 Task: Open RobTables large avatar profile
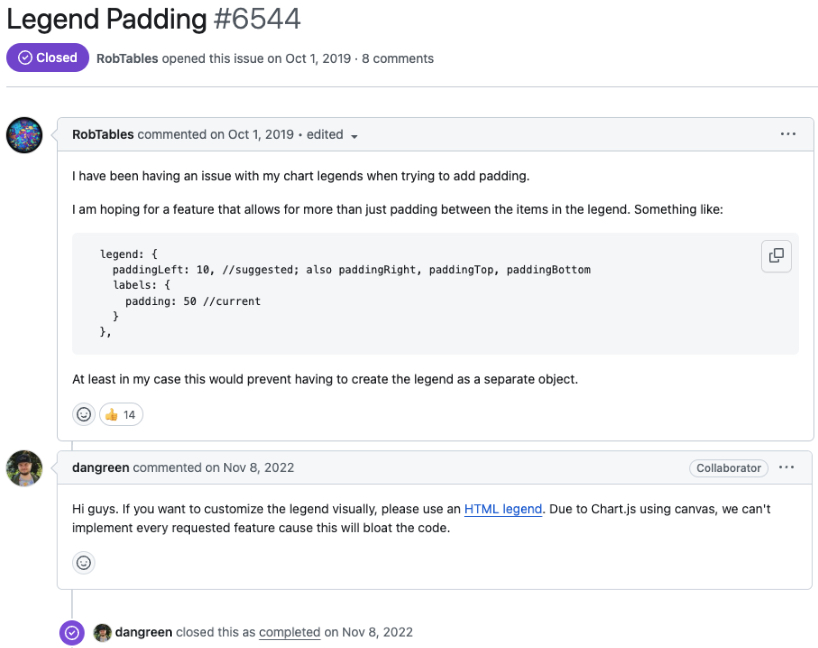[24, 135]
